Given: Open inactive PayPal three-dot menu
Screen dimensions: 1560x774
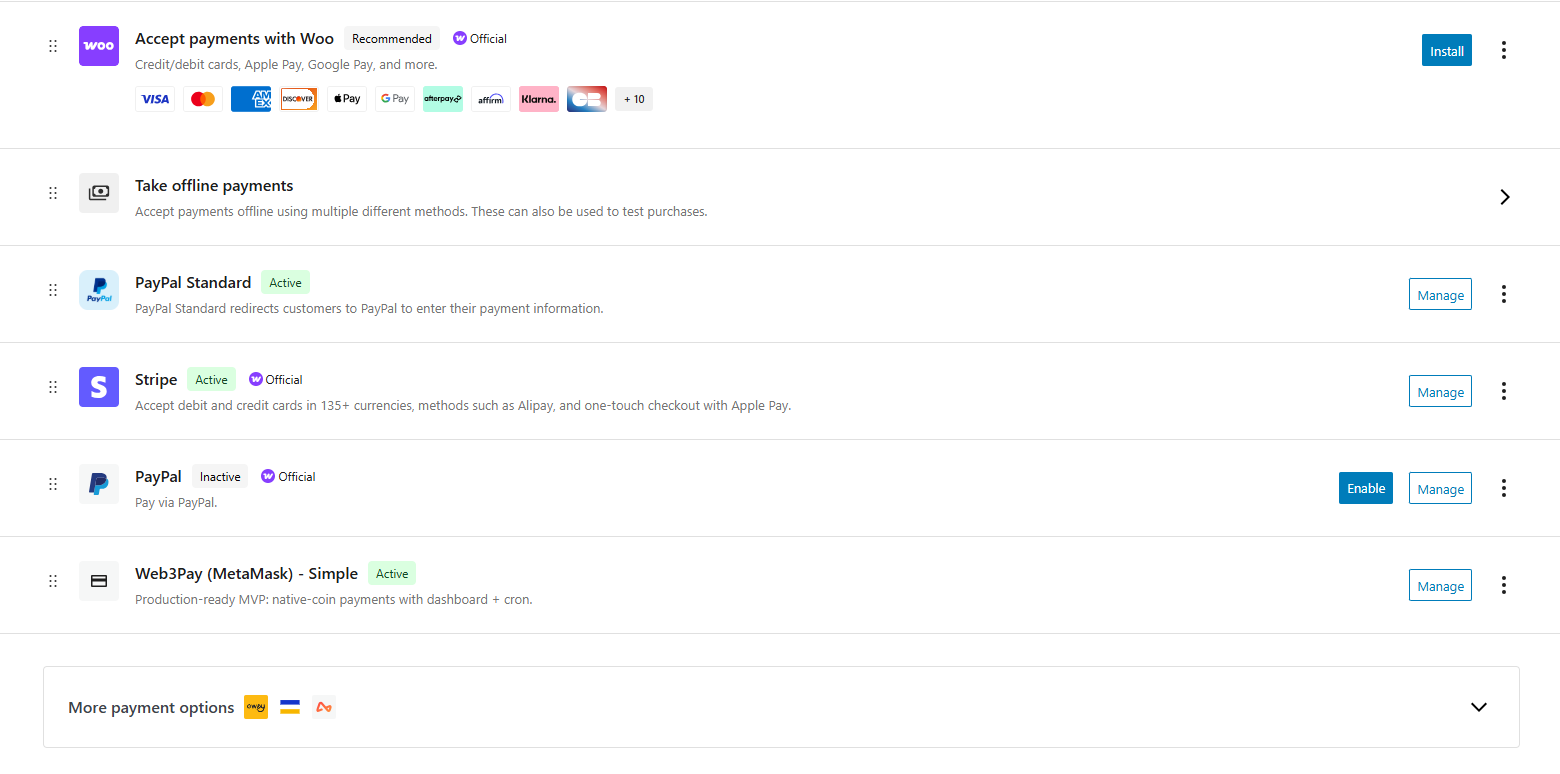Looking at the screenshot, I should [x=1504, y=488].
